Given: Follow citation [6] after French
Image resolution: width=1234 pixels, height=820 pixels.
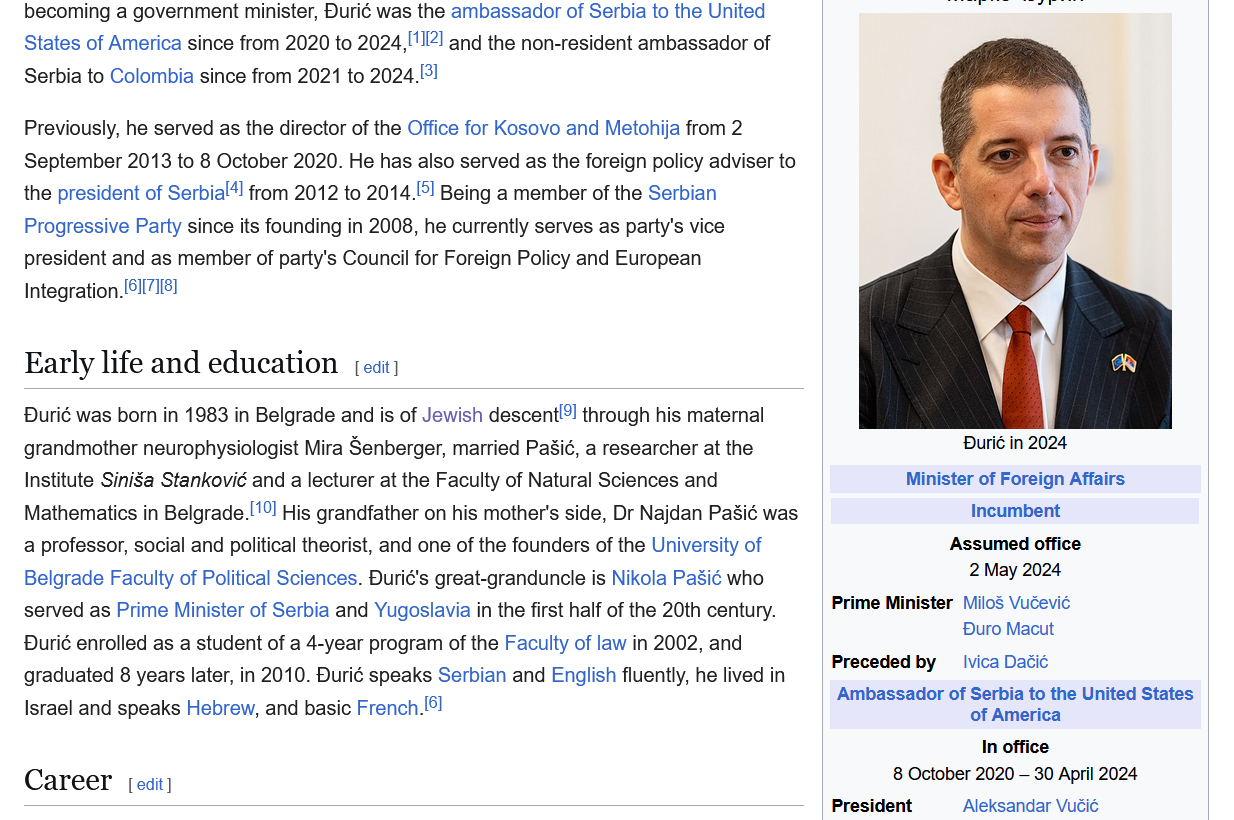Looking at the screenshot, I should tap(433, 703).
